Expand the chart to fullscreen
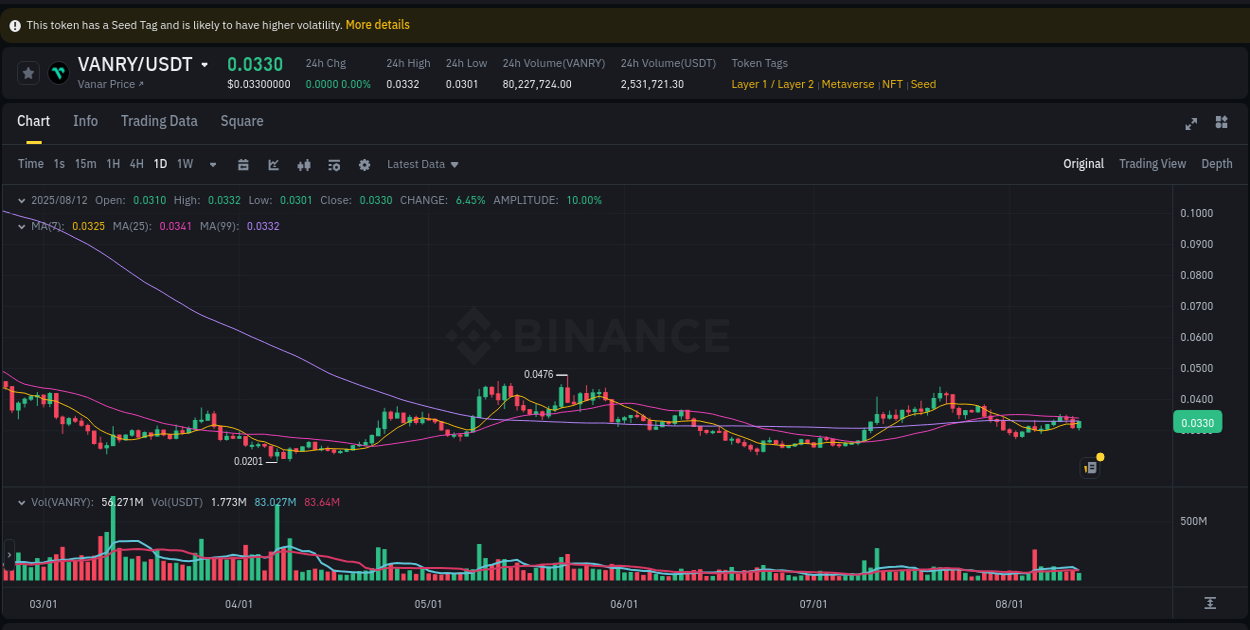 pos(1191,123)
